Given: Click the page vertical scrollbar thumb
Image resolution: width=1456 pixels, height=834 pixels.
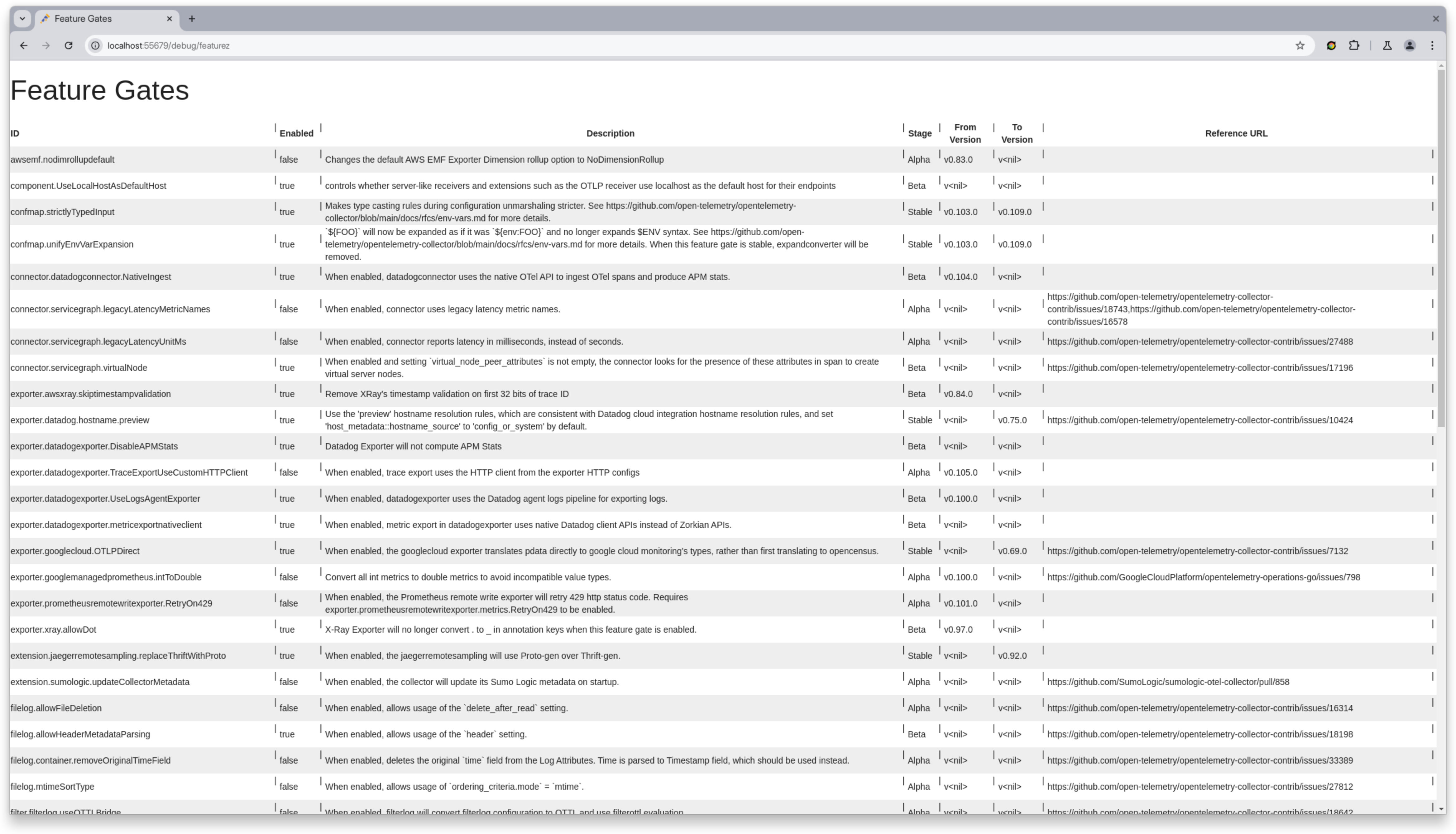Looking at the screenshot, I should point(1441,247).
